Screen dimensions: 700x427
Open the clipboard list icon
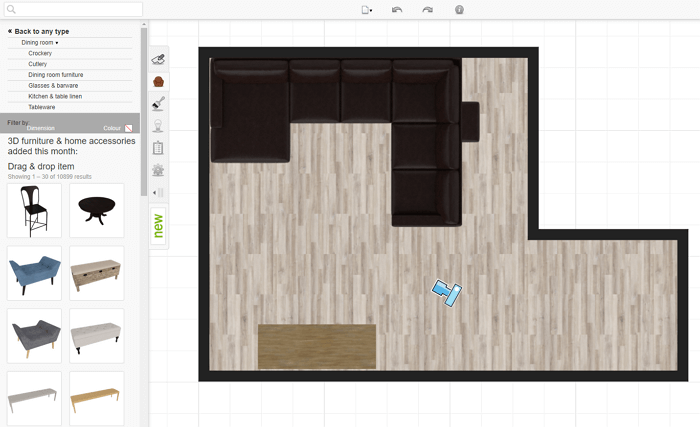(x=158, y=148)
